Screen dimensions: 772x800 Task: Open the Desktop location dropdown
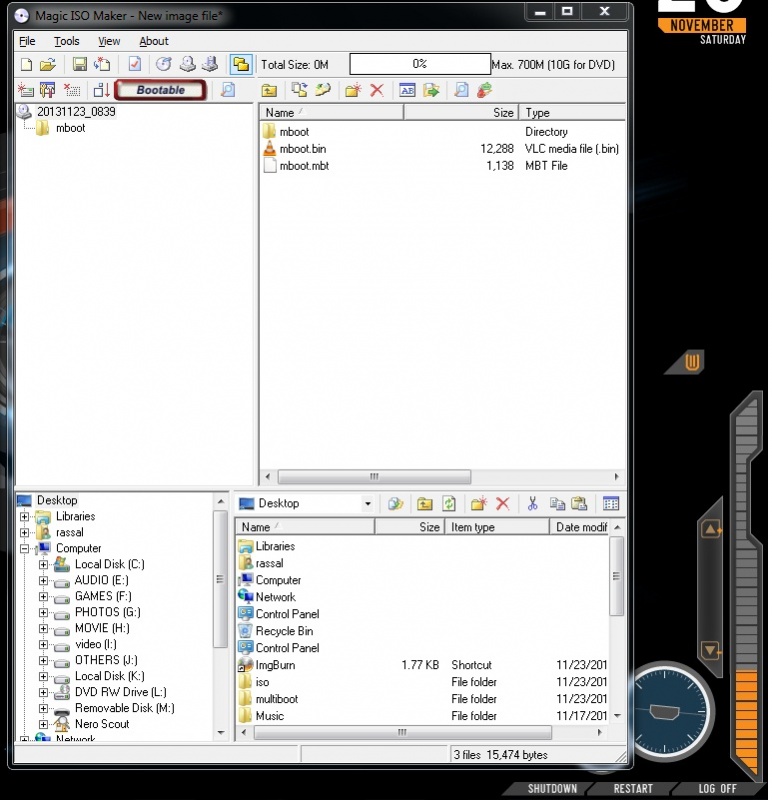click(368, 504)
